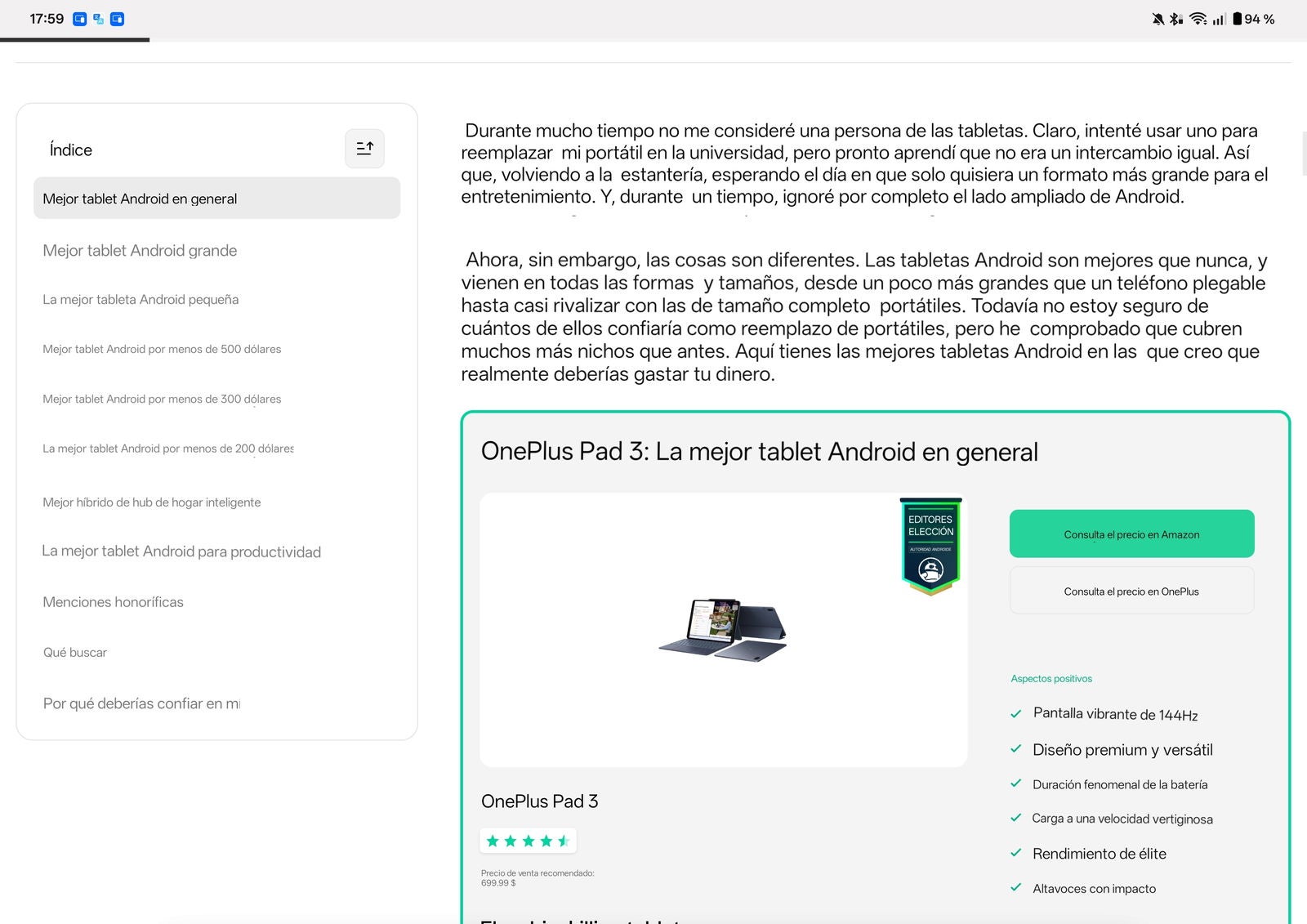
Task: Click 'Por qué deberías confiar en mí'
Action: 141,703
